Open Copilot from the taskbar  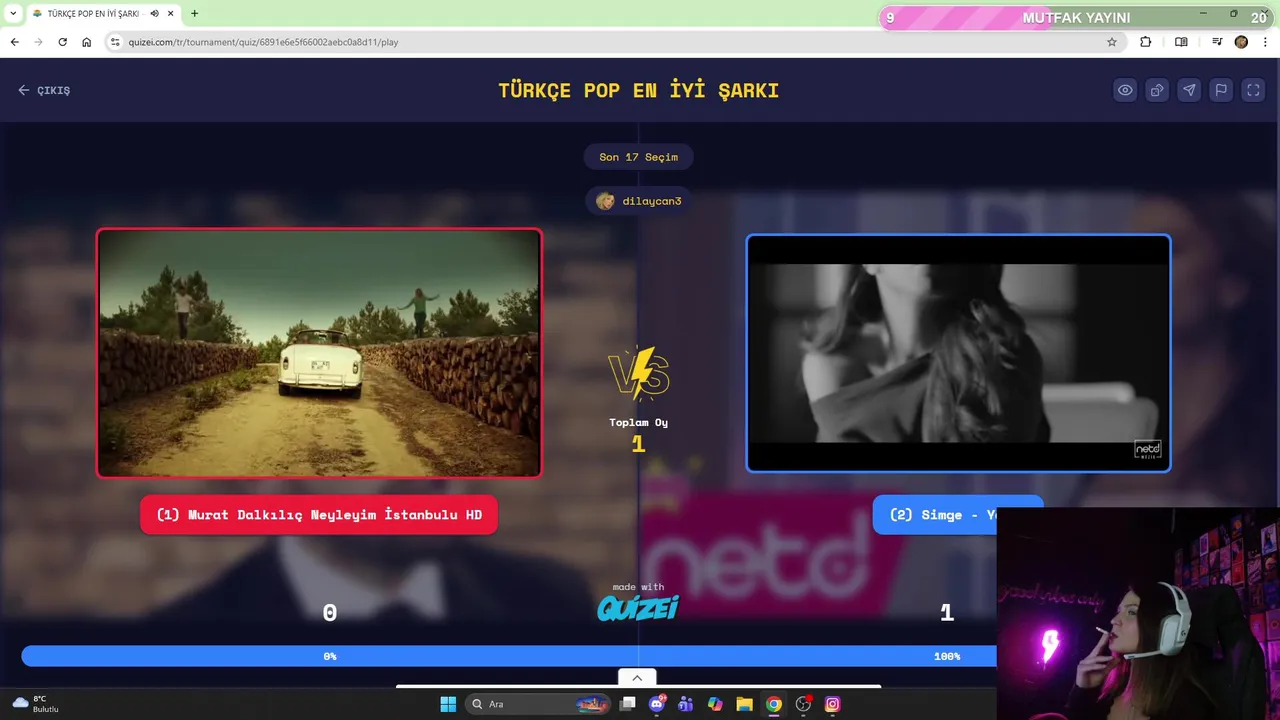pos(715,704)
